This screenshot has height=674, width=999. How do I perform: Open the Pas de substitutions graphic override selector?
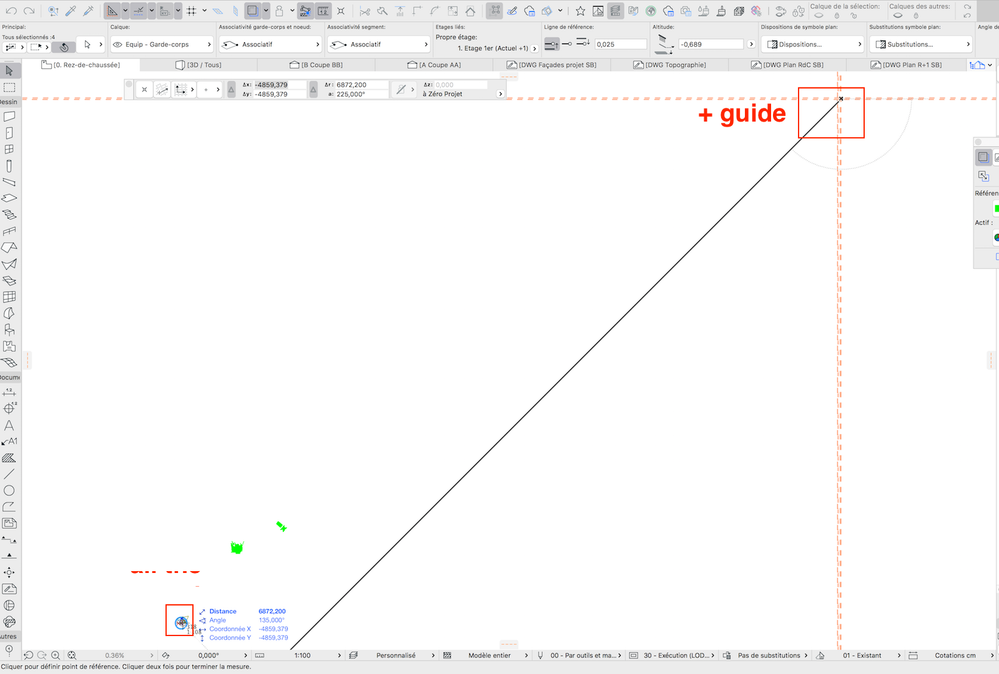click(x=766, y=655)
